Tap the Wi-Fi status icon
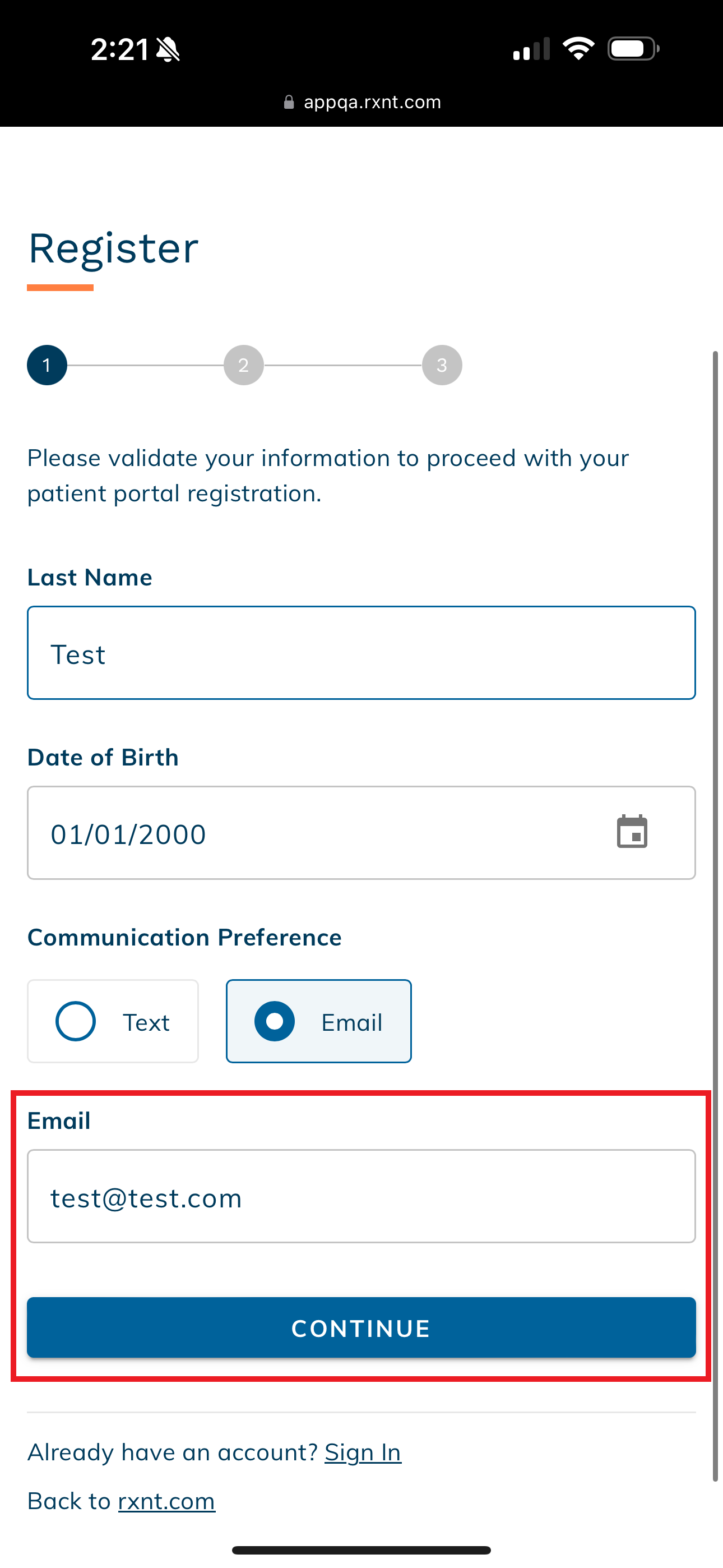Viewport: 723px width, 1568px height. pyautogui.click(x=578, y=49)
